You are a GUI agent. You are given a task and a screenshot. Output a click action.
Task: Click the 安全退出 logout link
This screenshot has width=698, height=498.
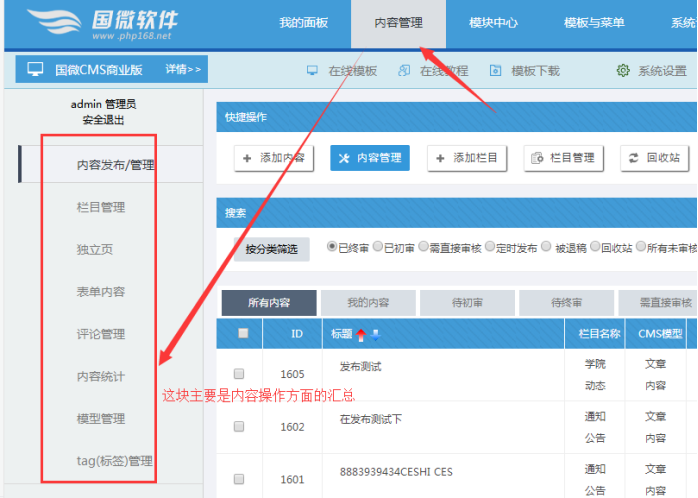click(103, 120)
